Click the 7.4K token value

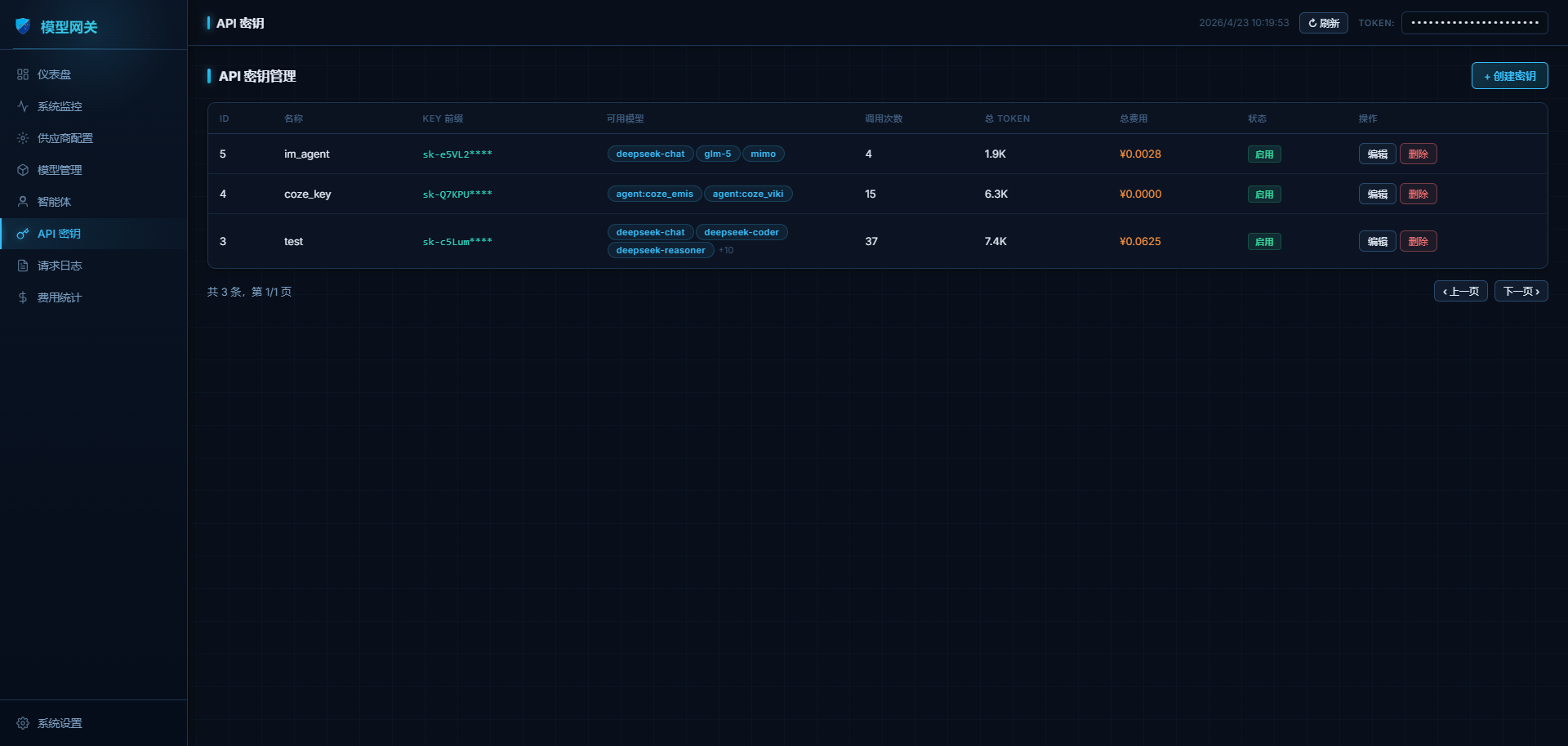pos(996,241)
